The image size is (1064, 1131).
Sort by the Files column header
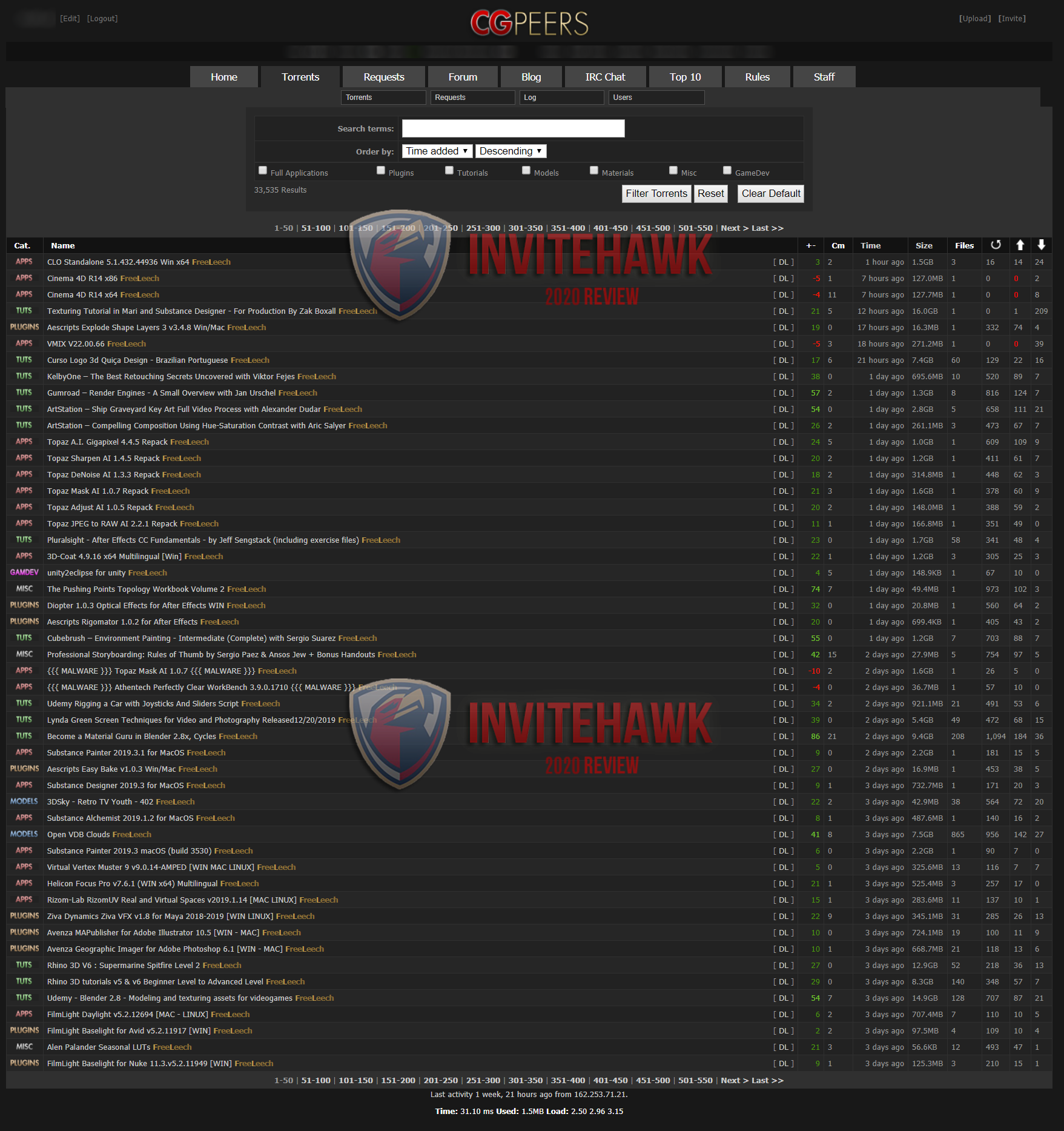tap(964, 245)
